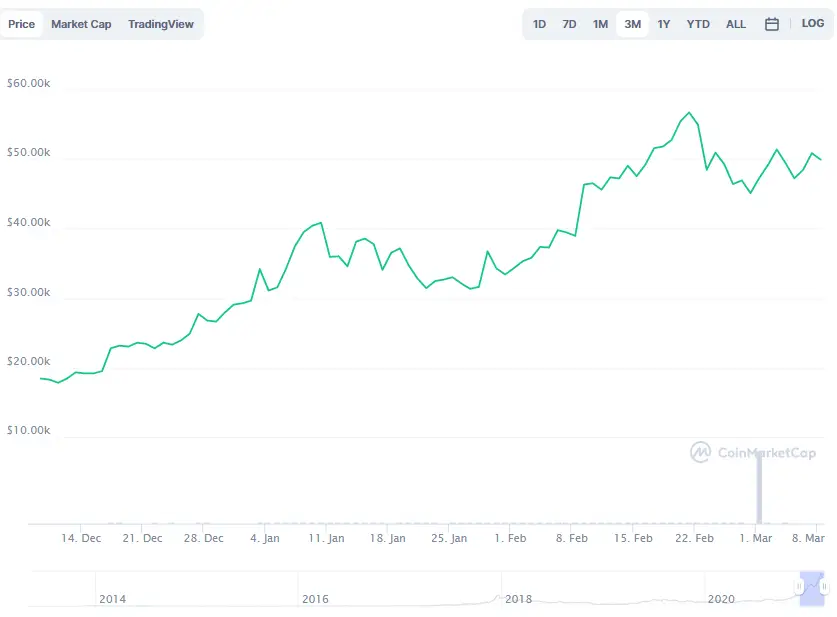Select the YTD time range
The height and width of the screenshot is (617, 837).
pyautogui.click(x=698, y=24)
